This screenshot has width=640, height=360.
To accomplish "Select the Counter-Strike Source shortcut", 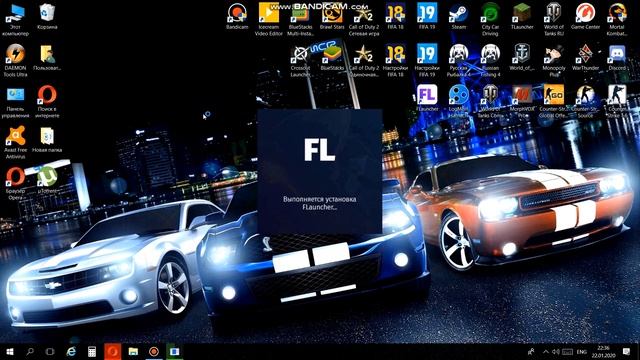I will click(585, 101).
